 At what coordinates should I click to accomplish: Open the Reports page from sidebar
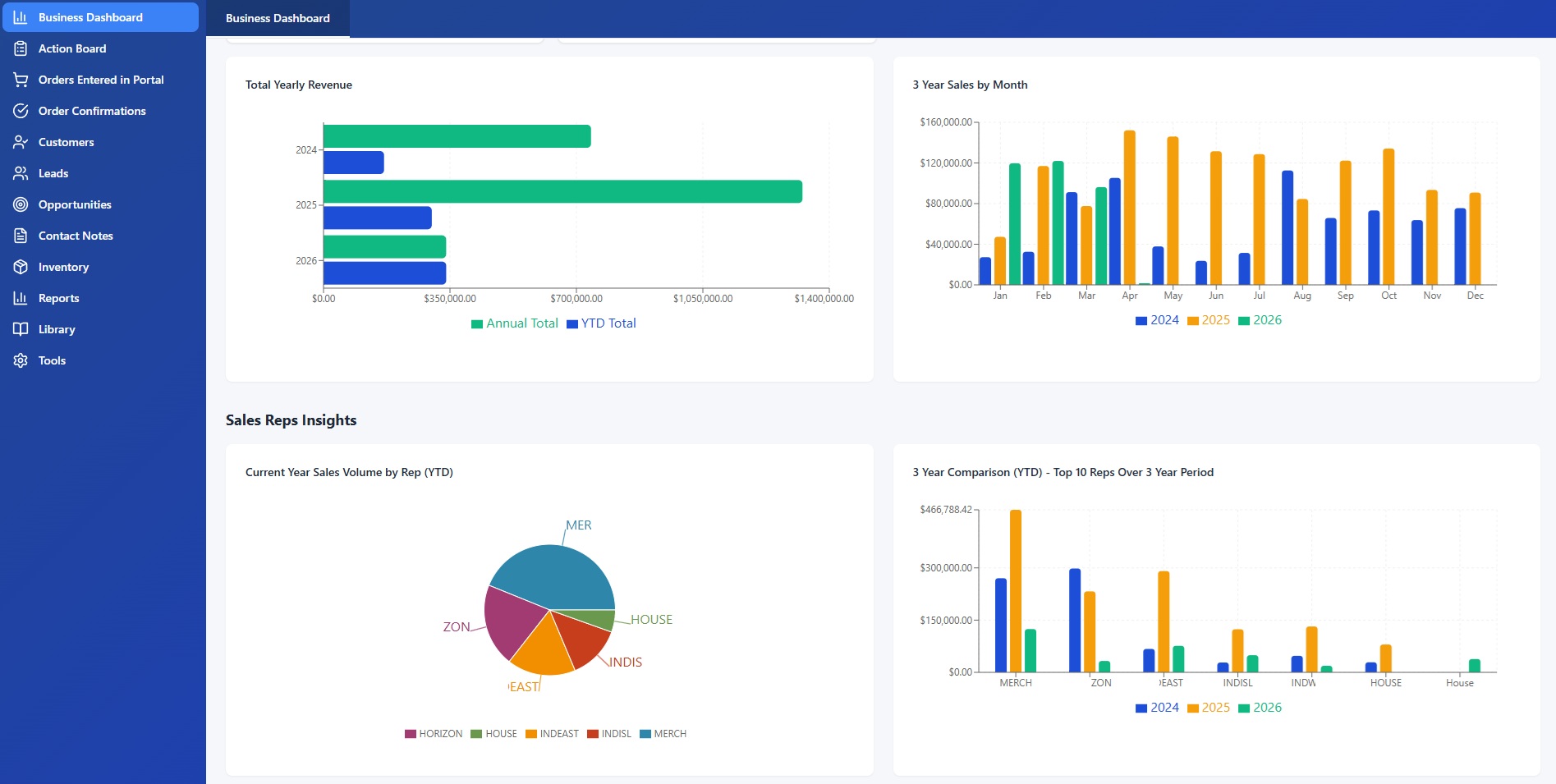58,298
